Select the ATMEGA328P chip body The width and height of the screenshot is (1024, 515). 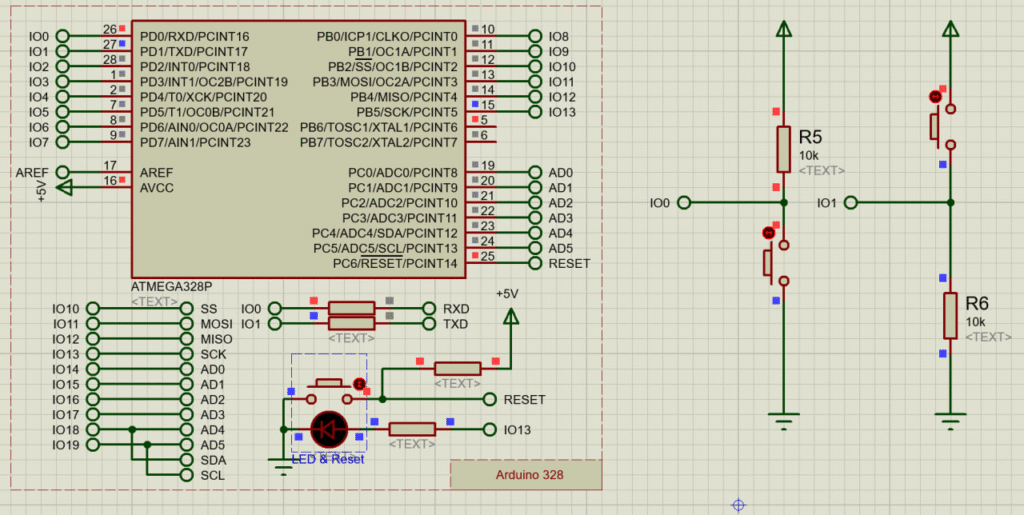[x=298, y=149]
